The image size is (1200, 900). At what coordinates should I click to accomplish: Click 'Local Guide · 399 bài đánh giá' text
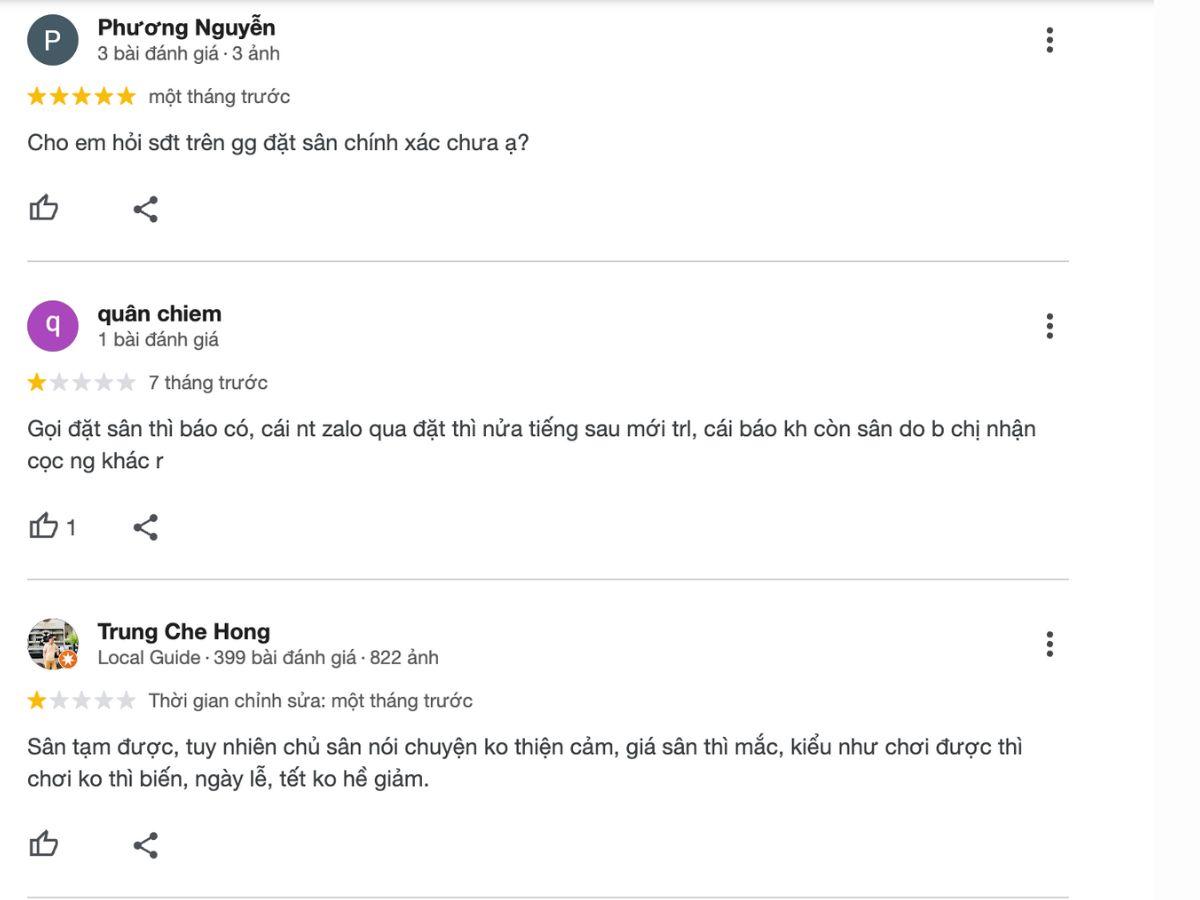point(227,657)
